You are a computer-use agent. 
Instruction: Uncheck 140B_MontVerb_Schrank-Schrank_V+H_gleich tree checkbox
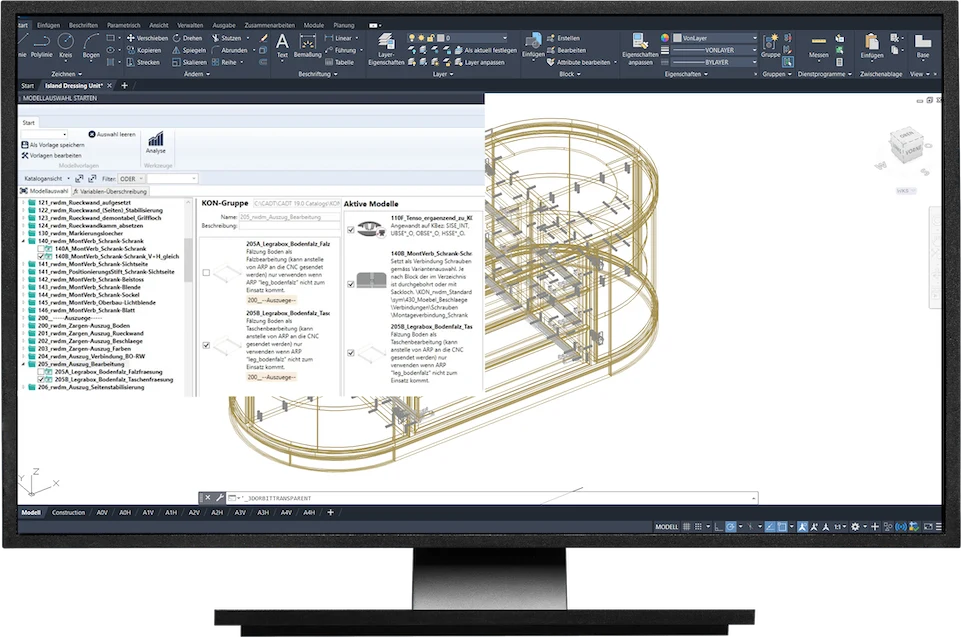pyautogui.click(x=42, y=257)
